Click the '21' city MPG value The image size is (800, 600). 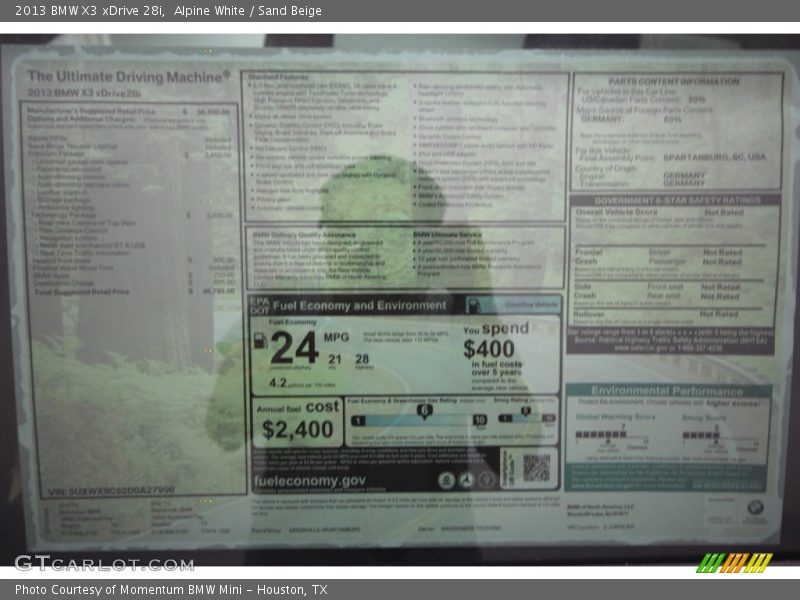(335, 359)
